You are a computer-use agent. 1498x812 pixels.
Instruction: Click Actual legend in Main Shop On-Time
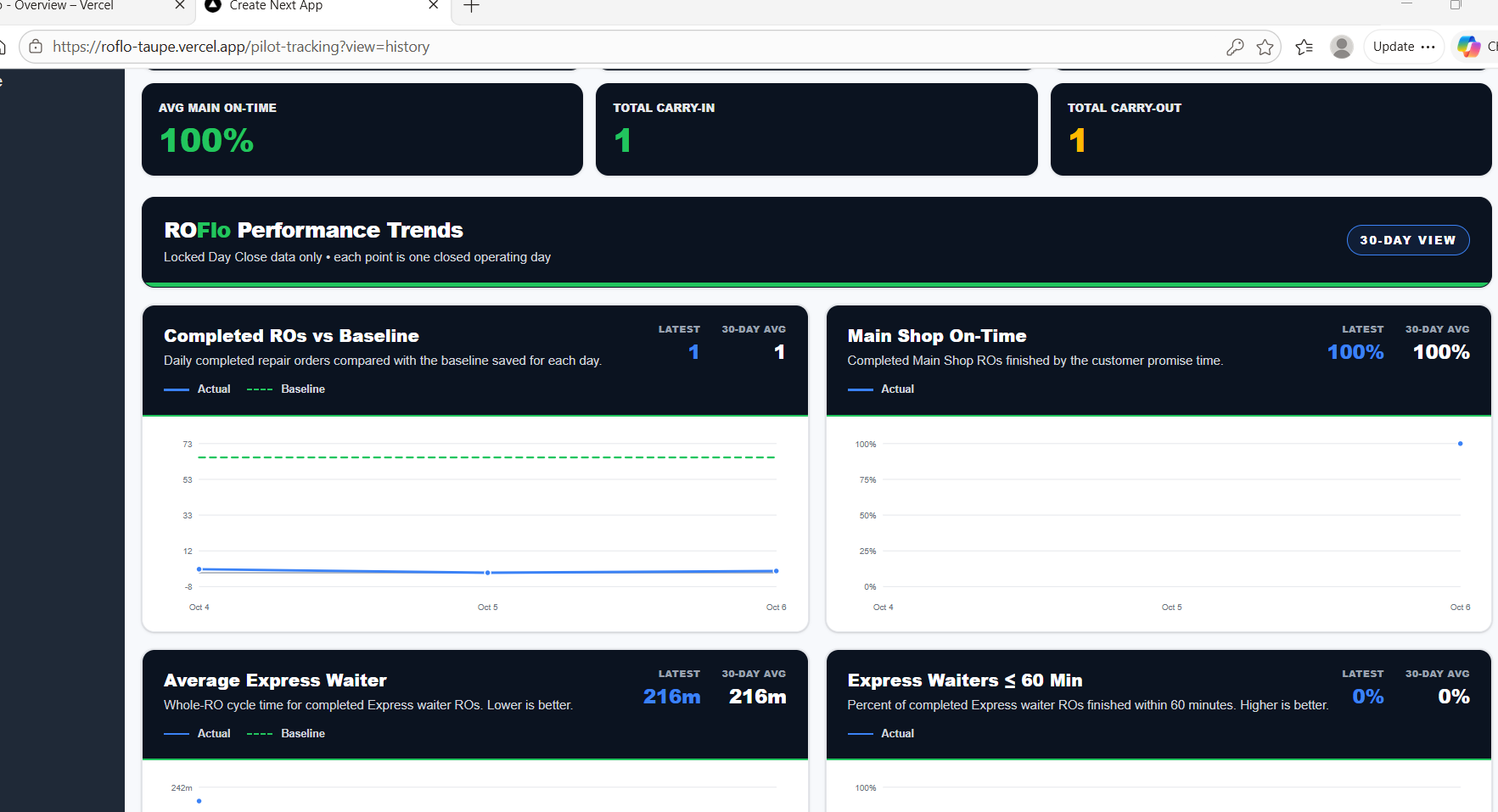(880, 389)
